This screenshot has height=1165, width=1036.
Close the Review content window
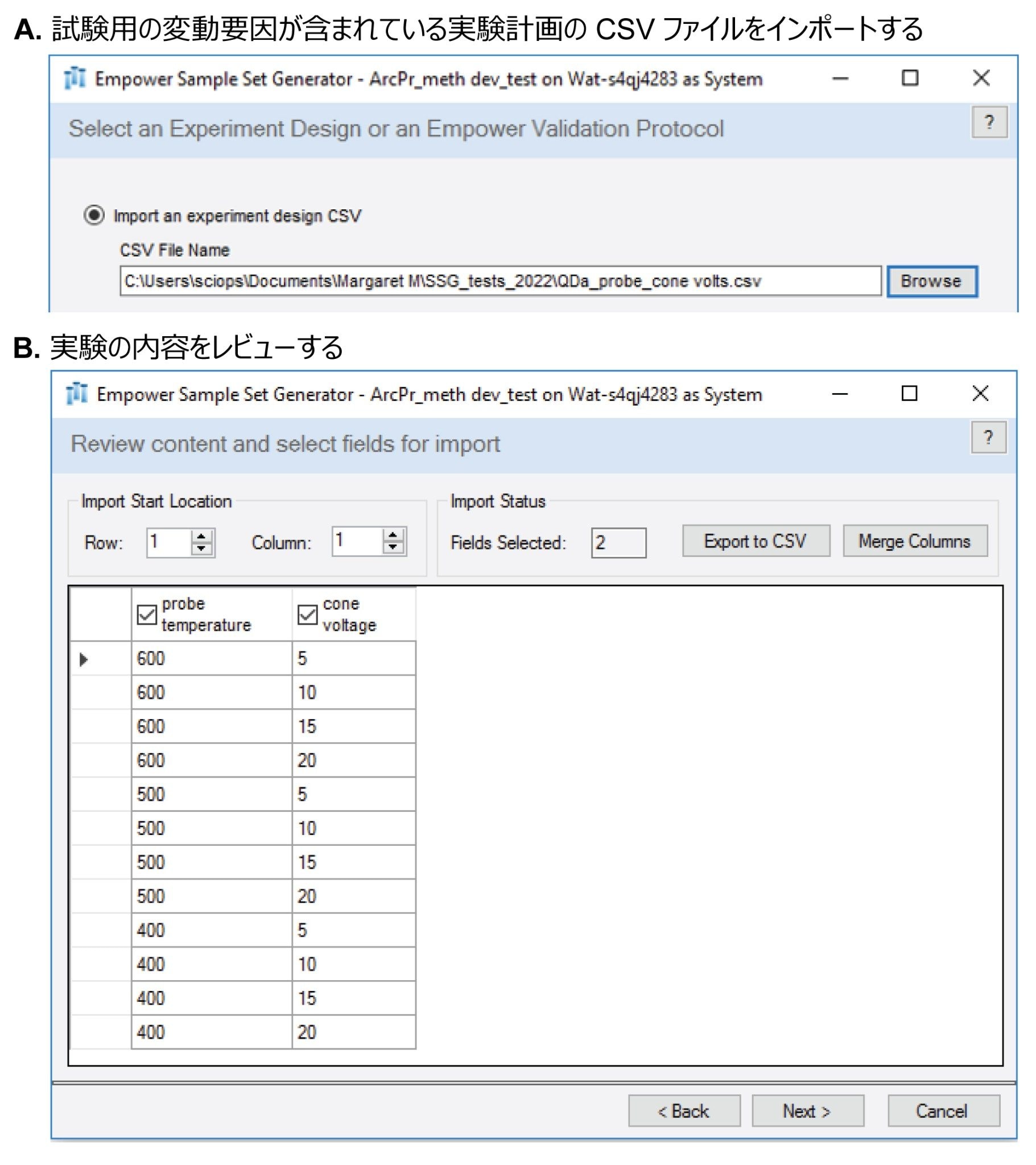point(981,393)
